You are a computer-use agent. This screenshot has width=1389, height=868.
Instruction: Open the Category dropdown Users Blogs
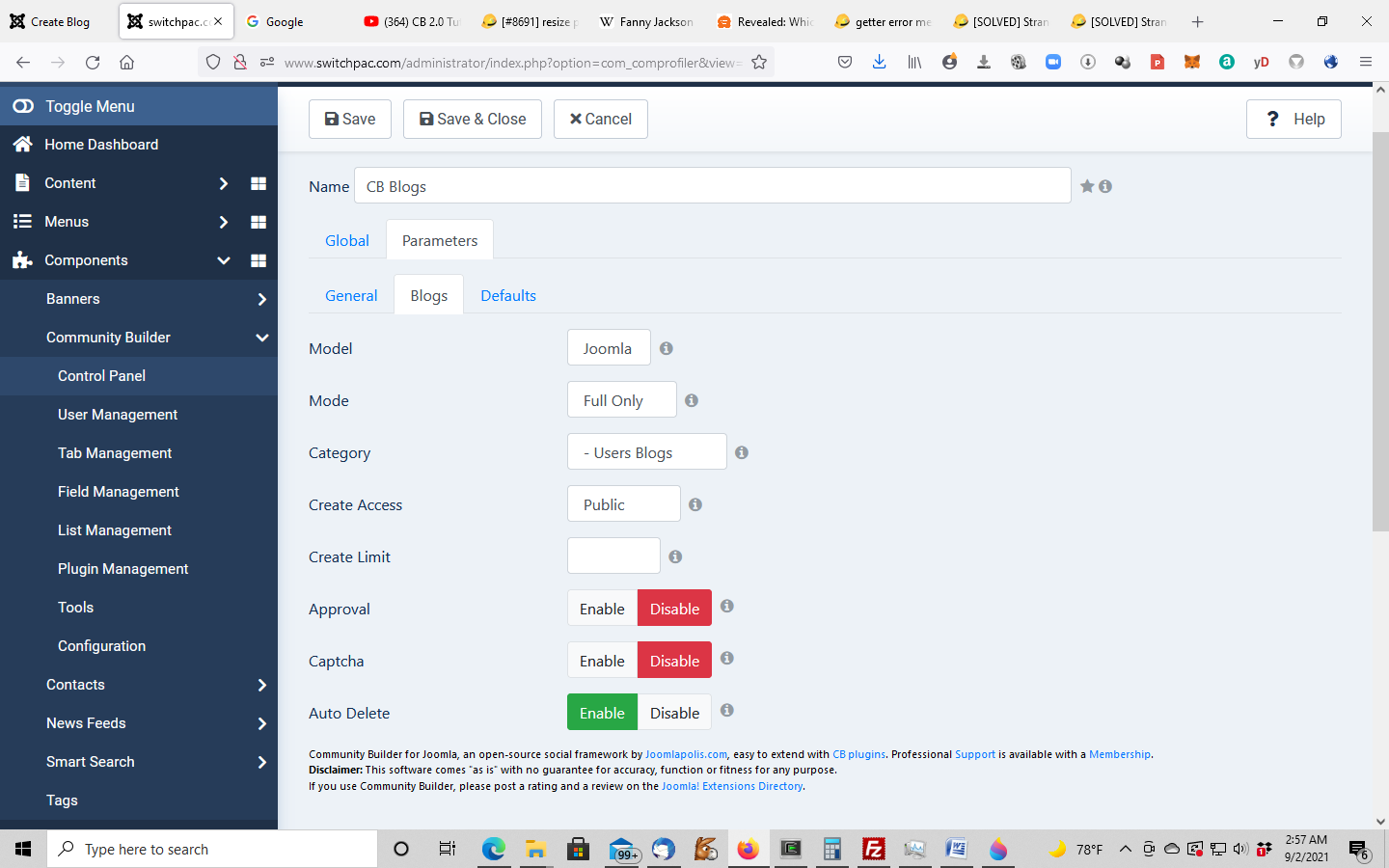[646, 451]
